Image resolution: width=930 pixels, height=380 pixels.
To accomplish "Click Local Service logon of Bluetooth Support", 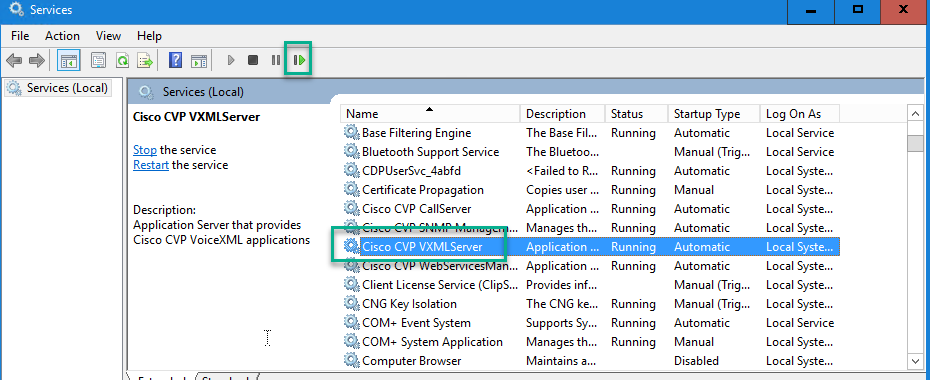I will click(x=800, y=152).
